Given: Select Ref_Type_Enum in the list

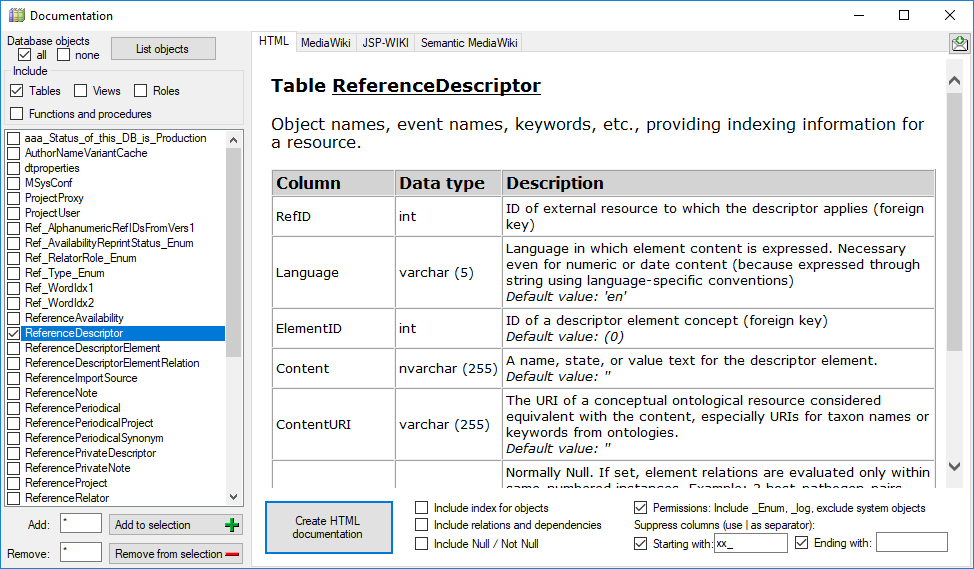Looking at the screenshot, I should pyautogui.click(x=65, y=273).
